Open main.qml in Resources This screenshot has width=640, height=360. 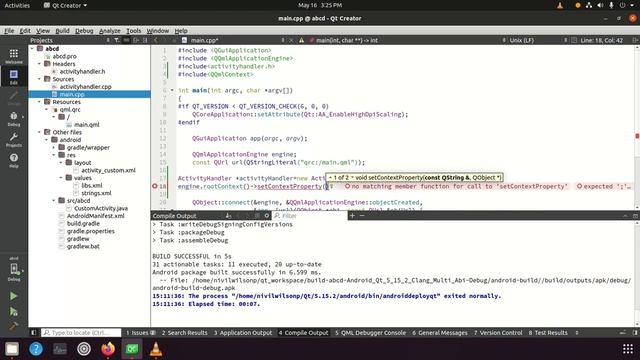(87, 124)
